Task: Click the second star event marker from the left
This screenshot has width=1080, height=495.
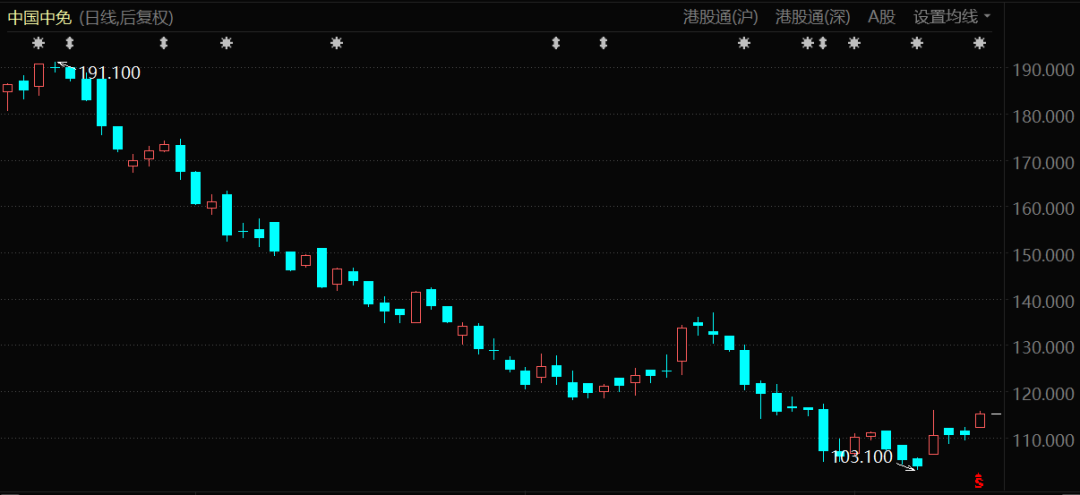Action: [226, 43]
